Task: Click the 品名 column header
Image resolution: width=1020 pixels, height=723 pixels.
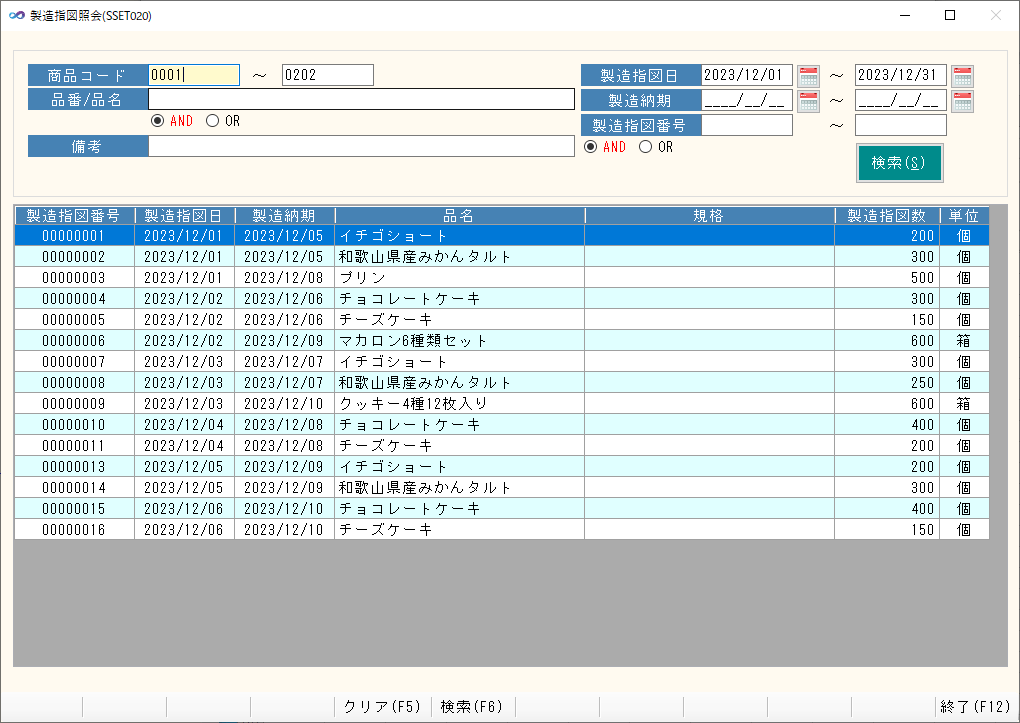Action: (459, 216)
